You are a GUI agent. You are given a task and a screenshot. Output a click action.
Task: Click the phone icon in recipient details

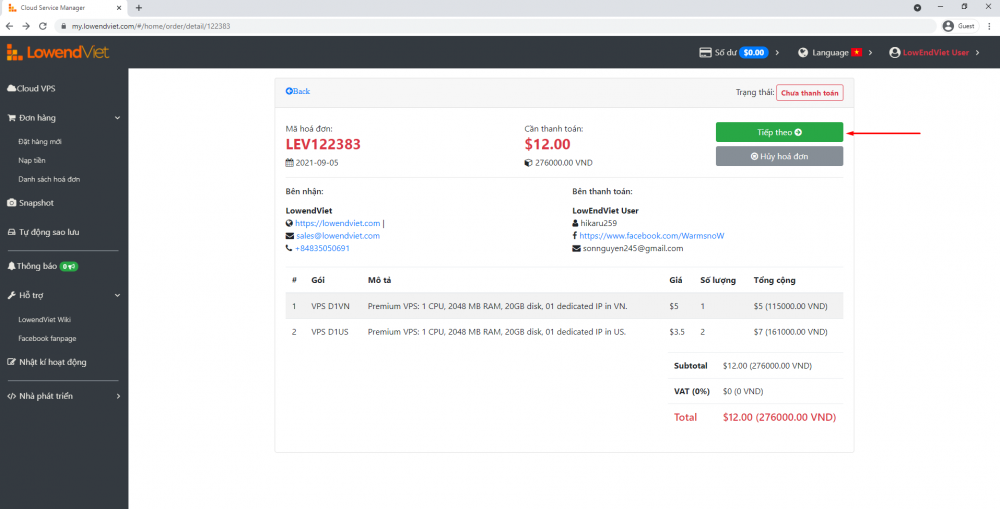click(x=289, y=249)
